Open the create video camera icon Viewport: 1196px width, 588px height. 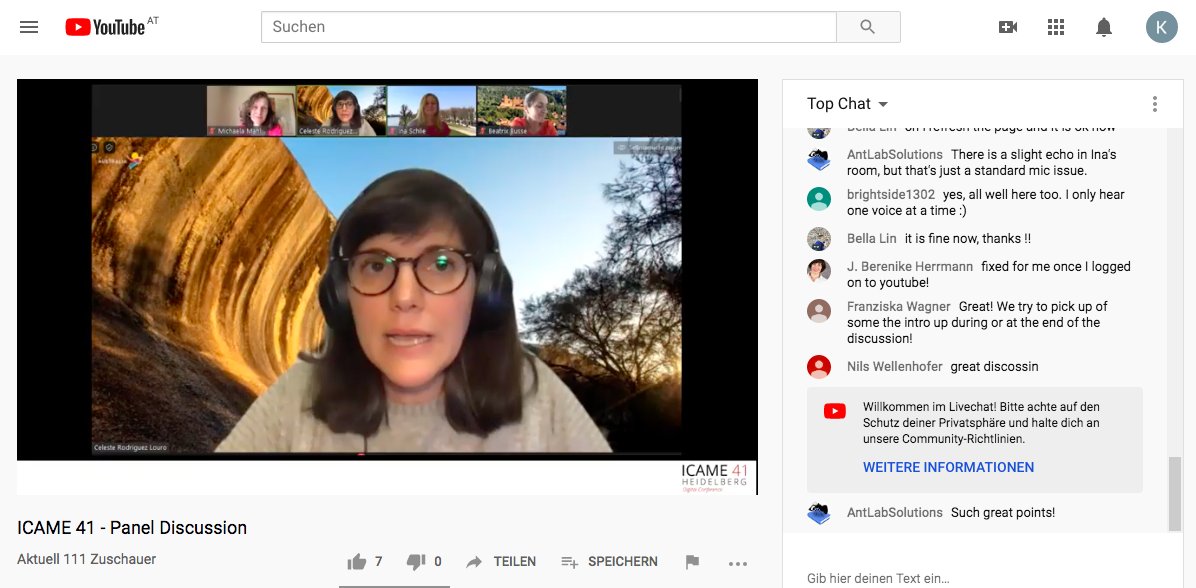[x=1008, y=27]
